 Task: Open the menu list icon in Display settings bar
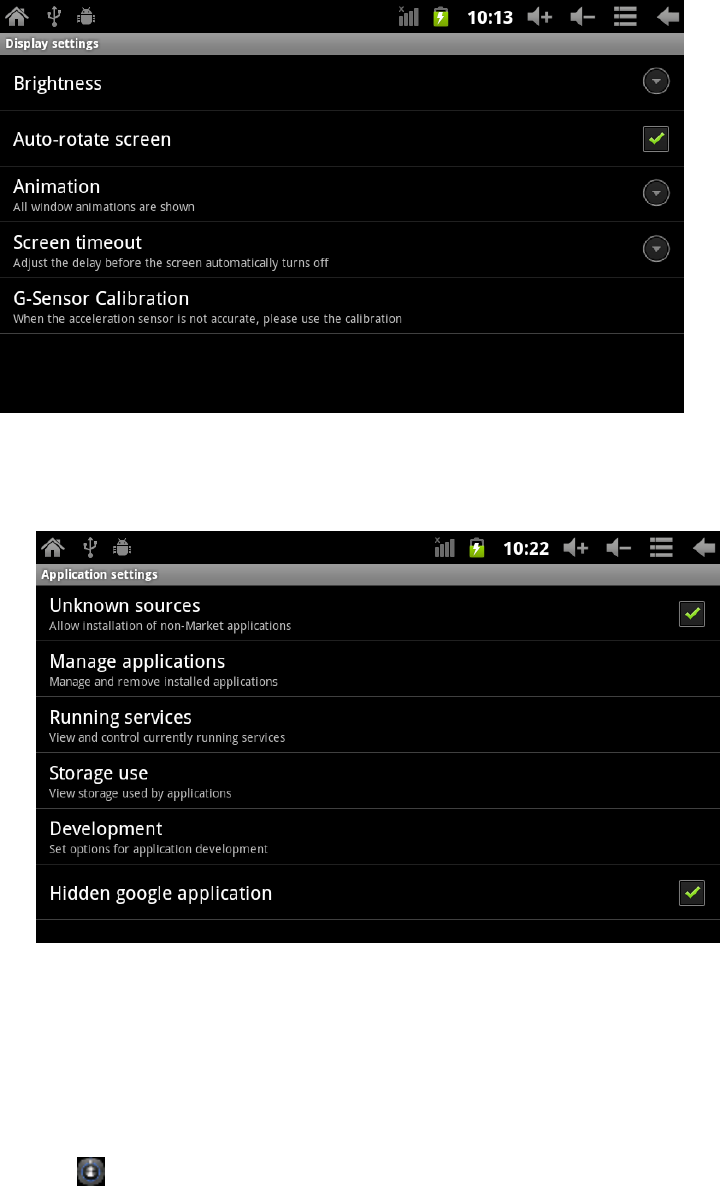[625, 17]
